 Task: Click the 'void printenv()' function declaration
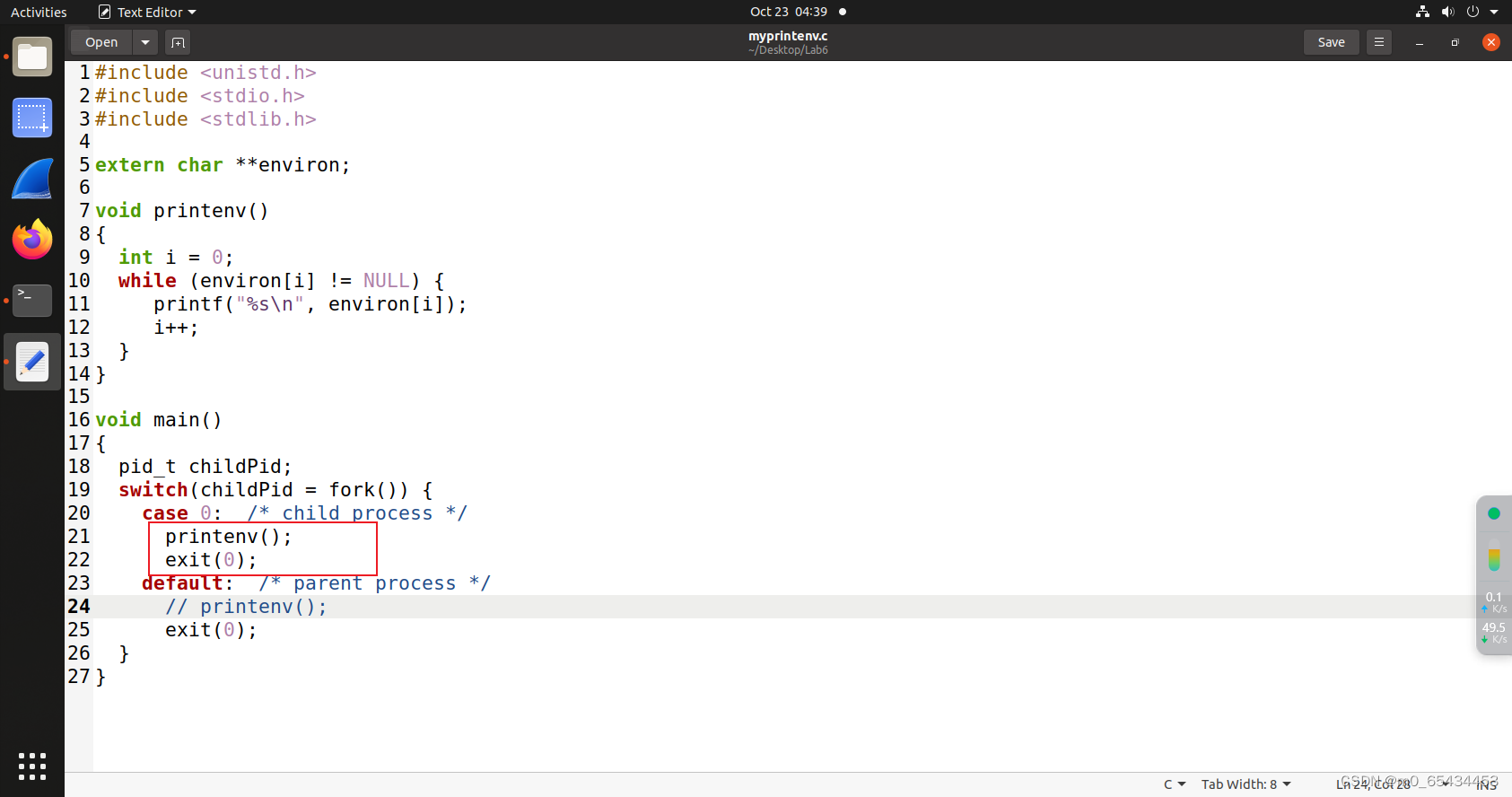click(182, 211)
